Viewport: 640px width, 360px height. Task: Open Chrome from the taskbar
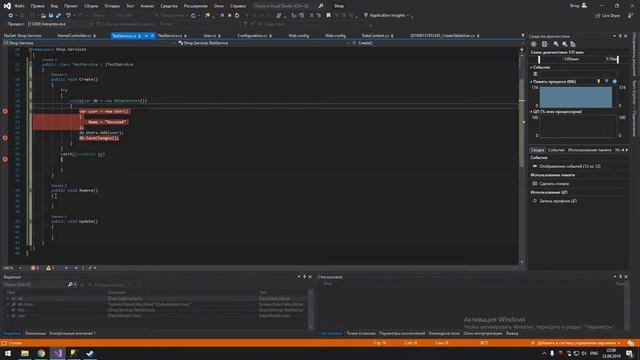click(41, 353)
